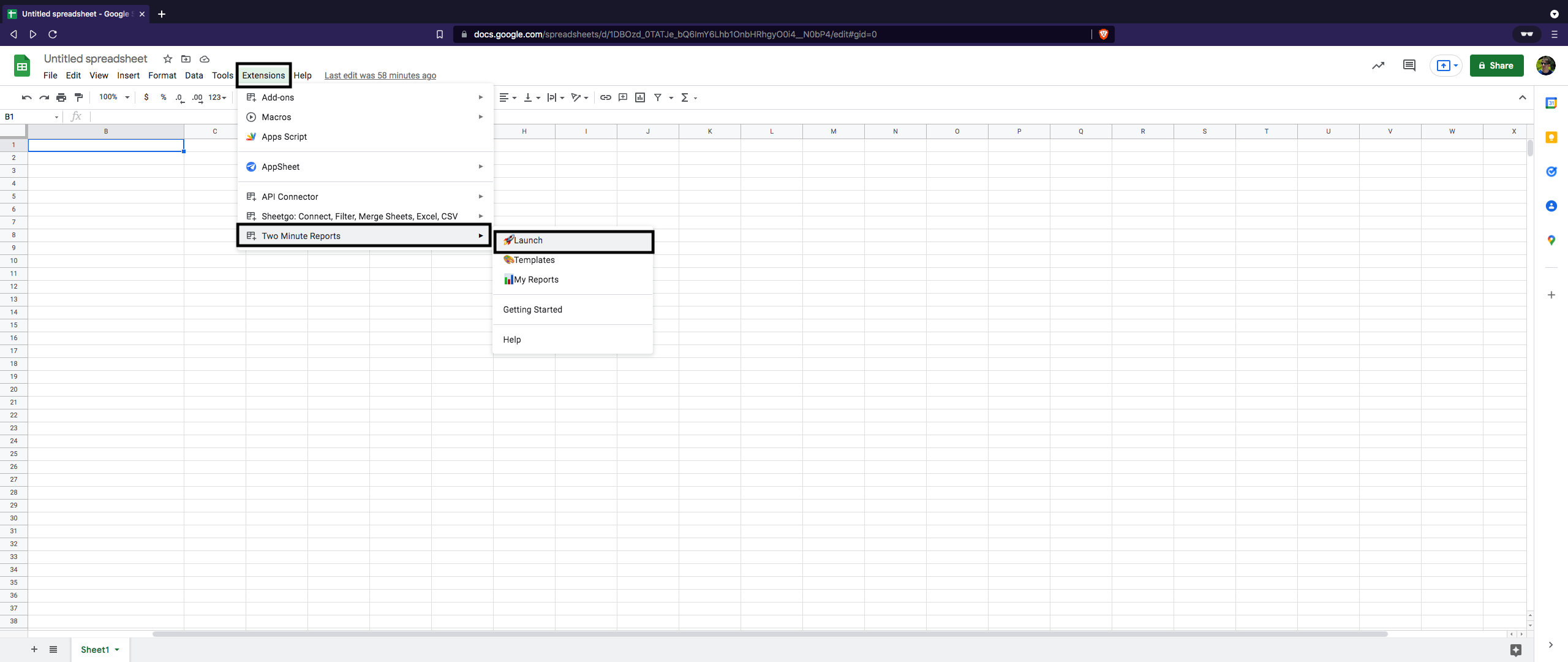
Task: Launch Two Minute Reports
Action: pos(573,240)
